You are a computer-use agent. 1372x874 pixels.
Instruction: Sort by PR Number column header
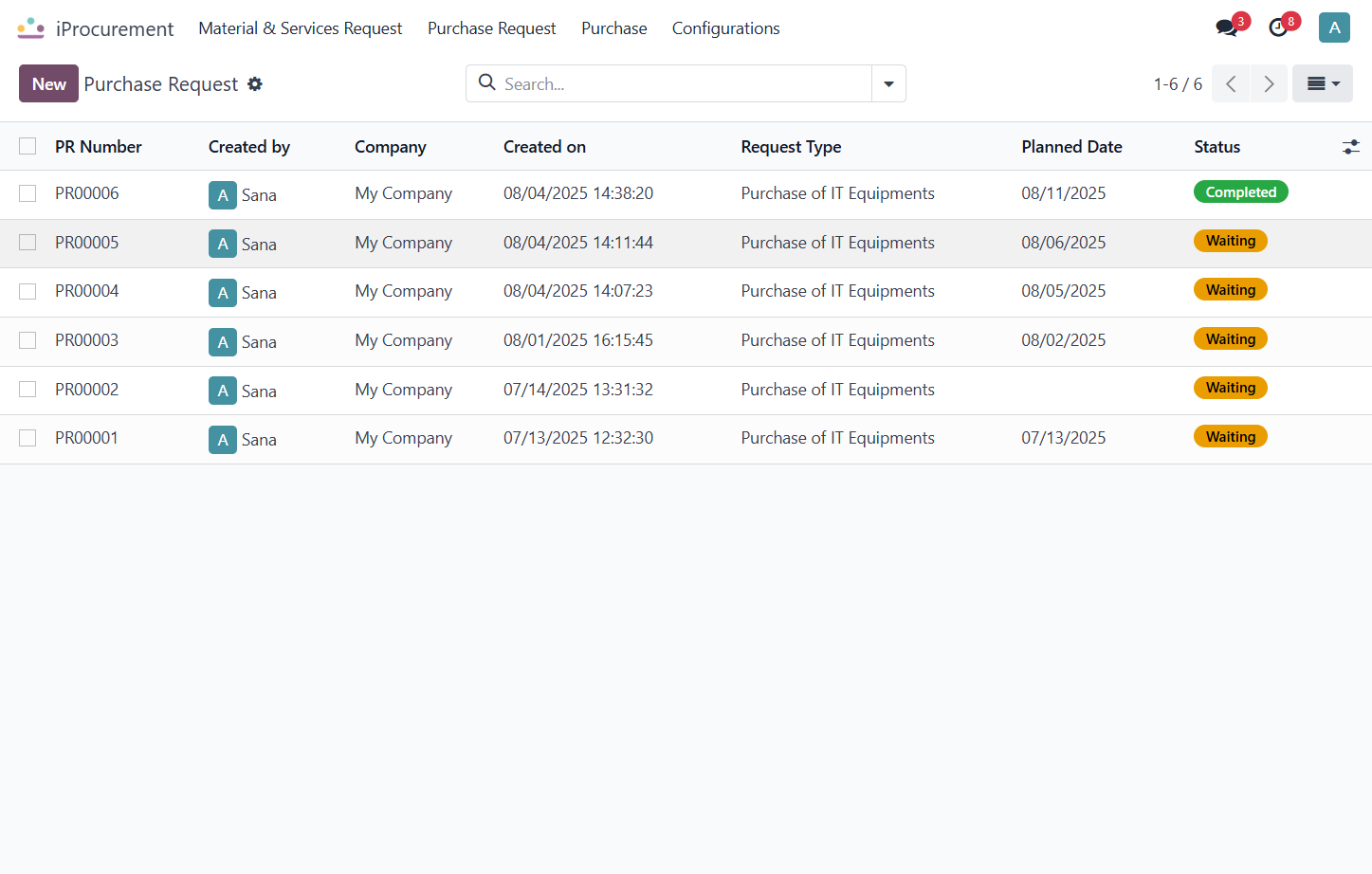click(99, 147)
